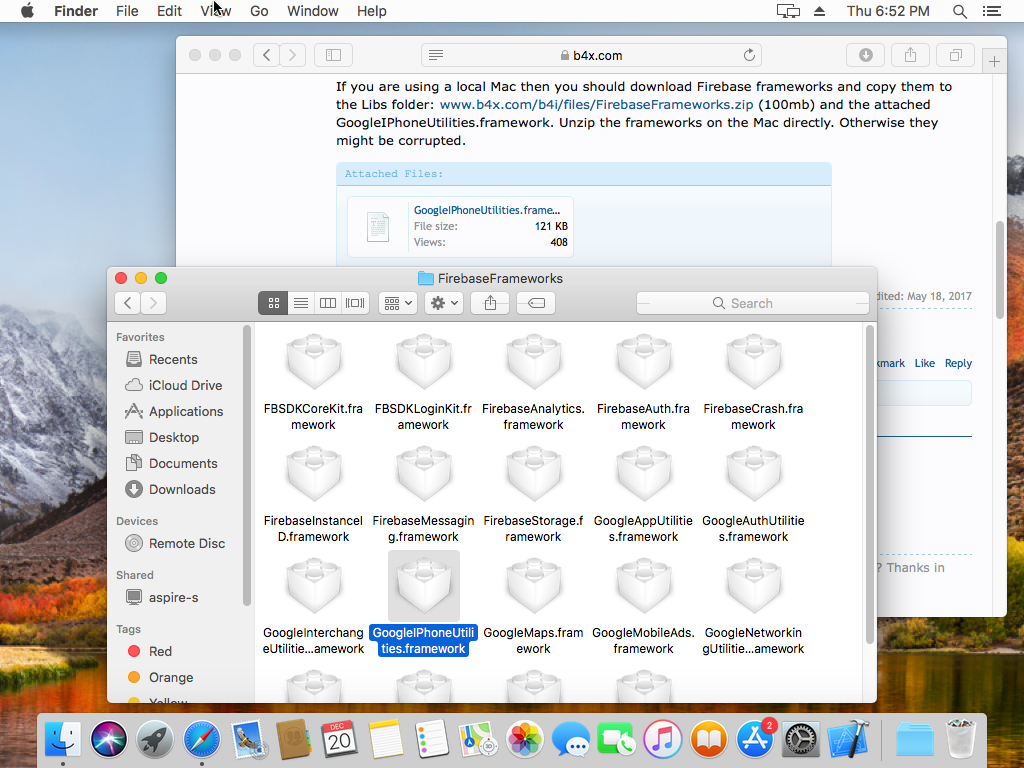Select FBSDKCoreKit.framework icon

click(313, 362)
